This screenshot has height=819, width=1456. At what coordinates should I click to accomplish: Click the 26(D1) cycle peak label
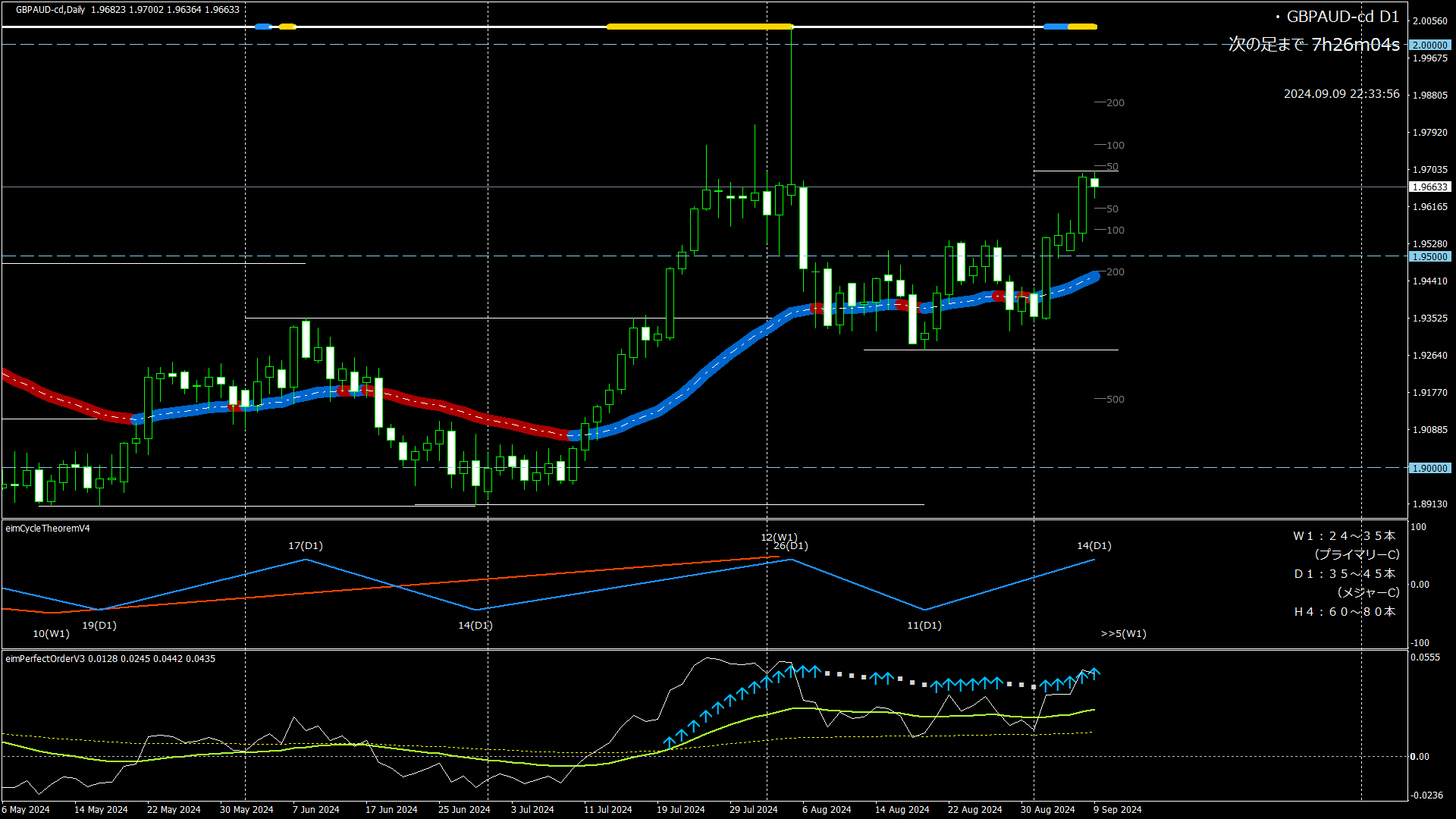pyautogui.click(x=790, y=546)
